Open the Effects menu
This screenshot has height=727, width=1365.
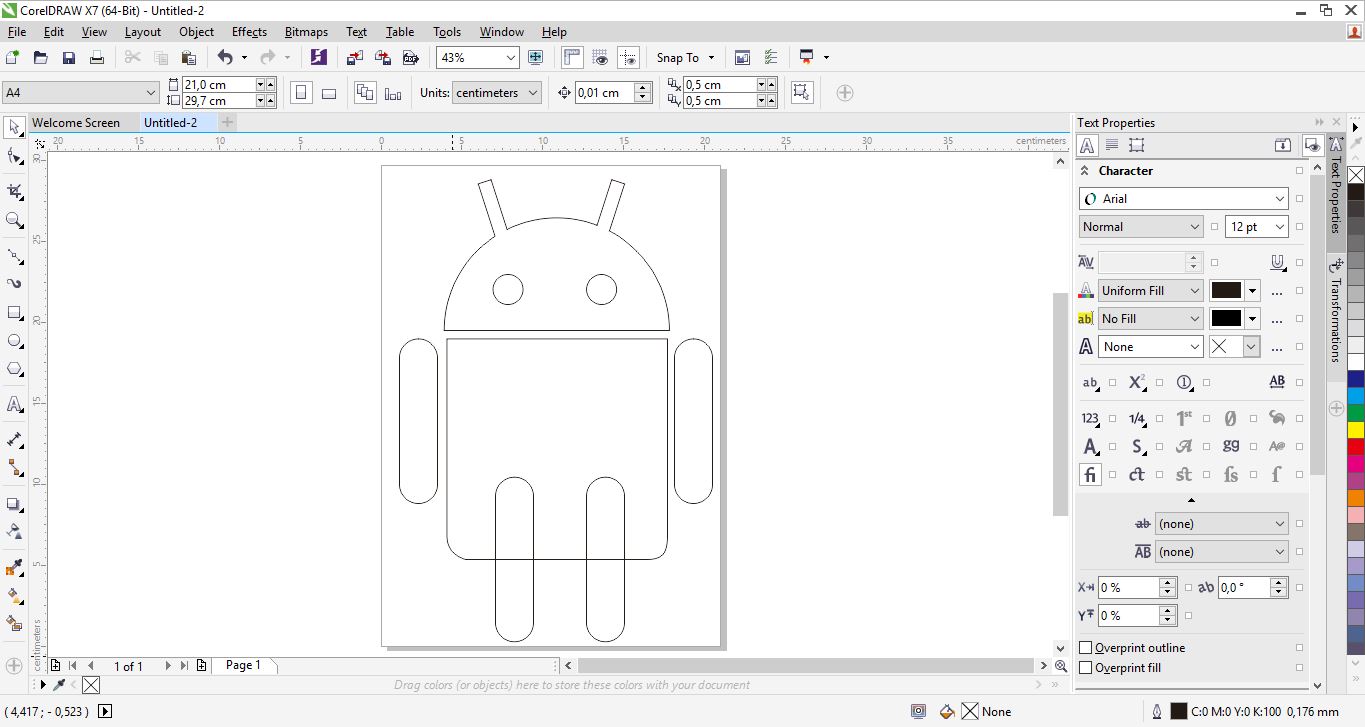pos(249,32)
